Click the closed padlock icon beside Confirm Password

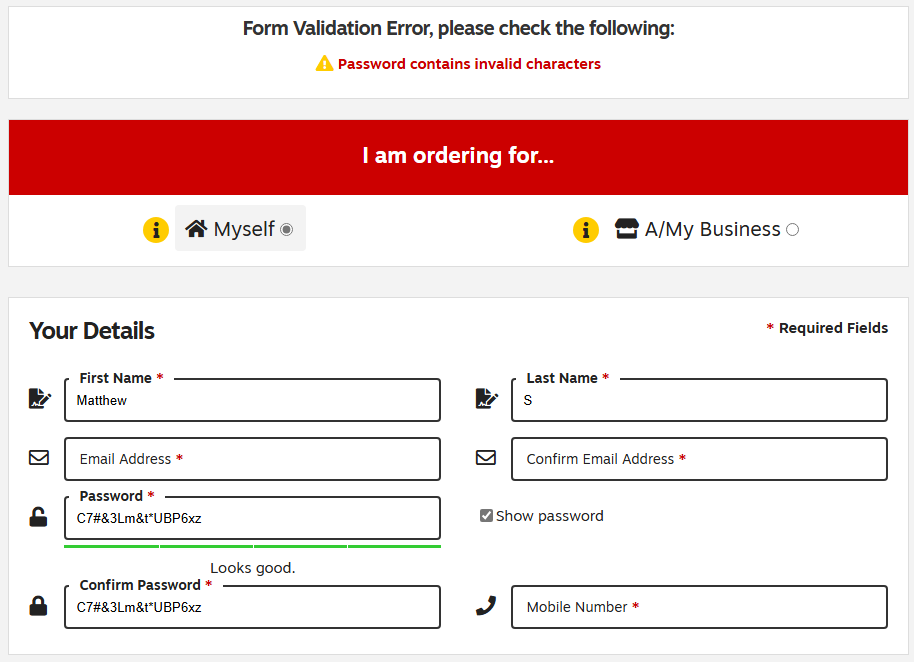(38, 605)
